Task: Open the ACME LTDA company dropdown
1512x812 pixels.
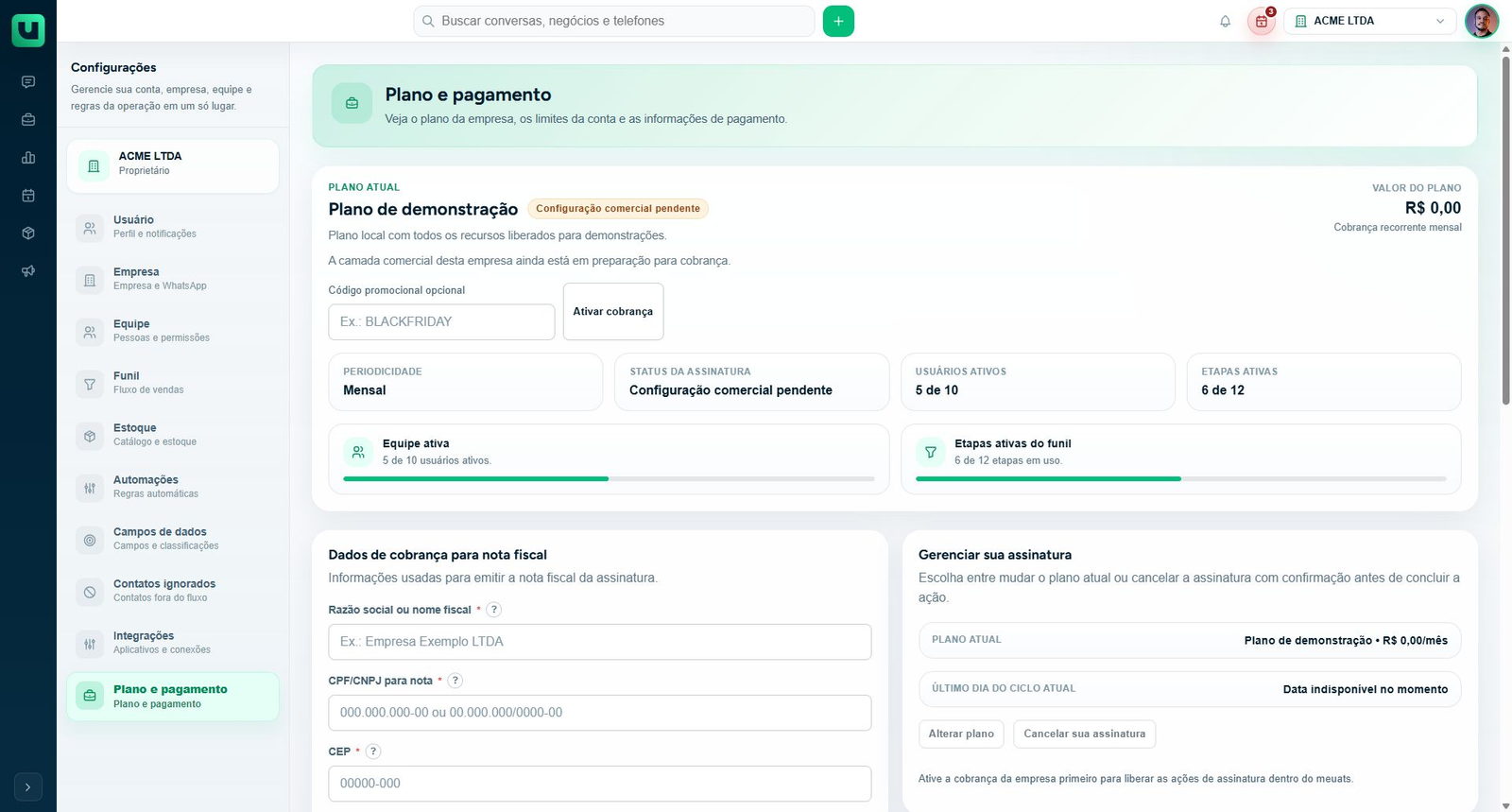Action: pyautogui.click(x=1370, y=21)
